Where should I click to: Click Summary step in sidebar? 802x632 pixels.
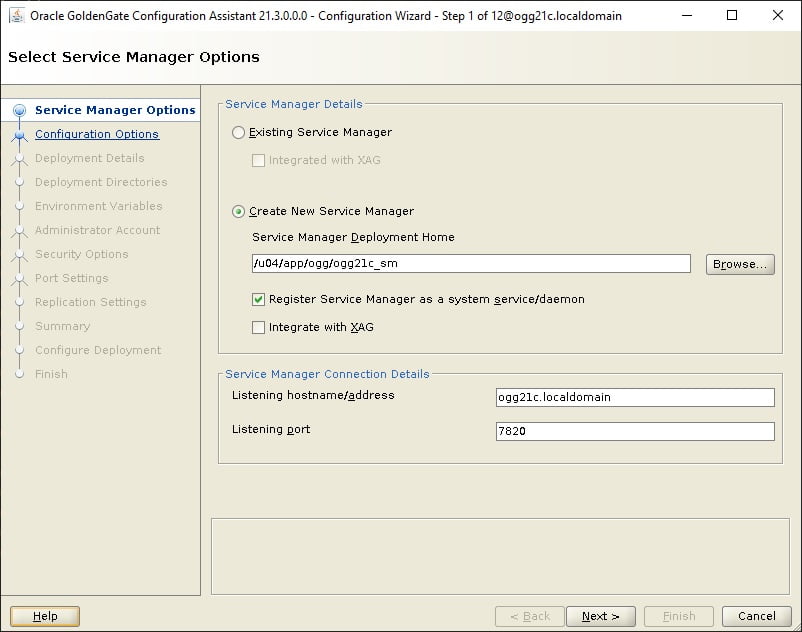click(x=62, y=326)
